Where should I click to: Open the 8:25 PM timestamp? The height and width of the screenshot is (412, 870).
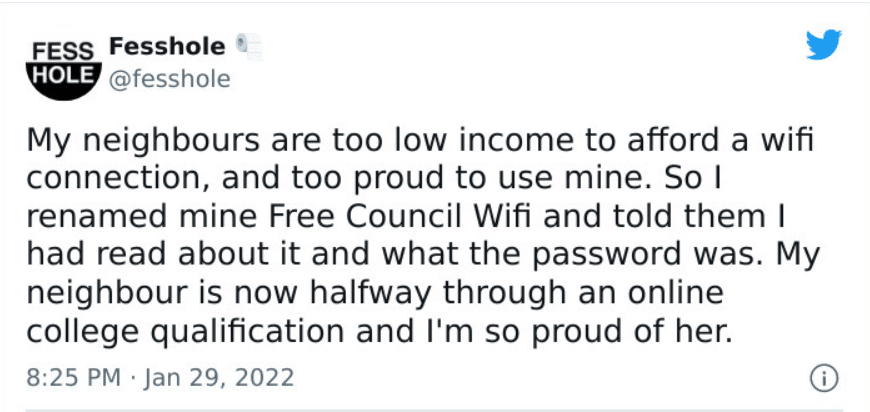[73, 378]
